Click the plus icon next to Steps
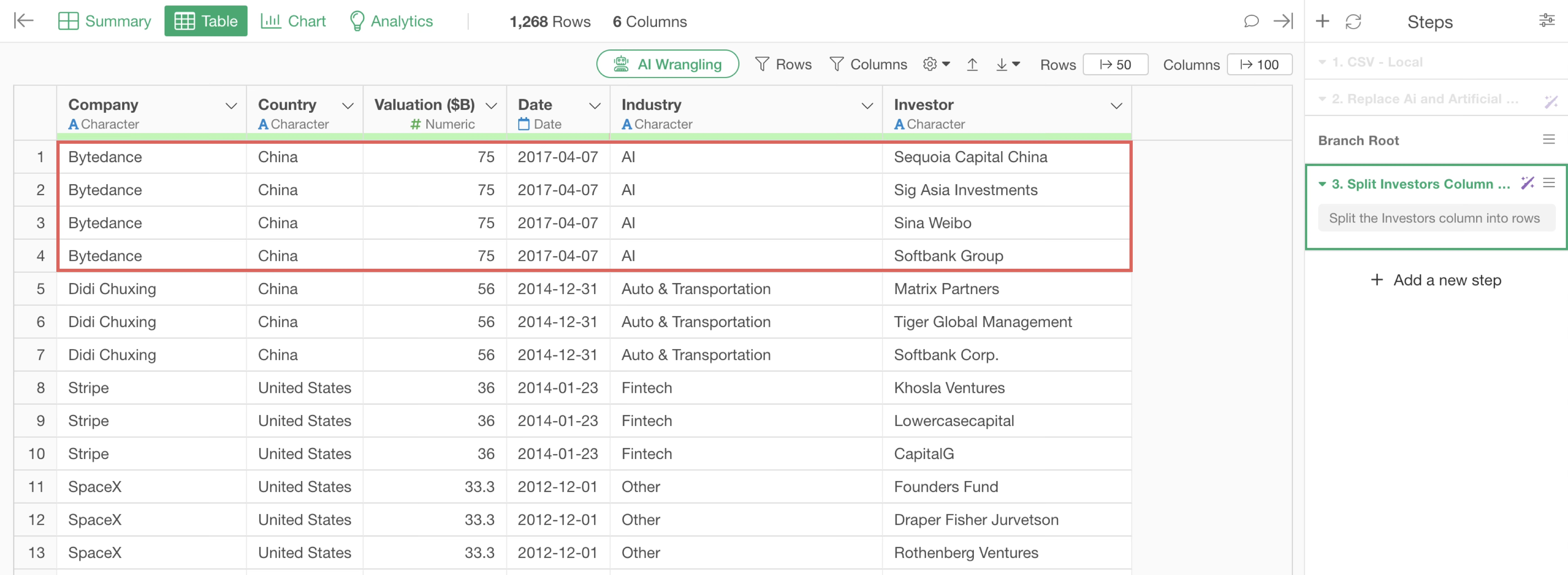This screenshot has height=575, width=1568. [x=1322, y=21]
